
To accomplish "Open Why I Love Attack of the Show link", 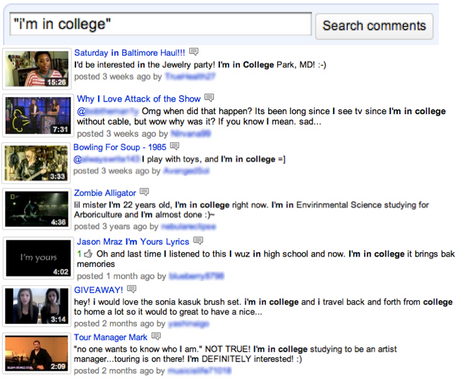I will (139, 99).
